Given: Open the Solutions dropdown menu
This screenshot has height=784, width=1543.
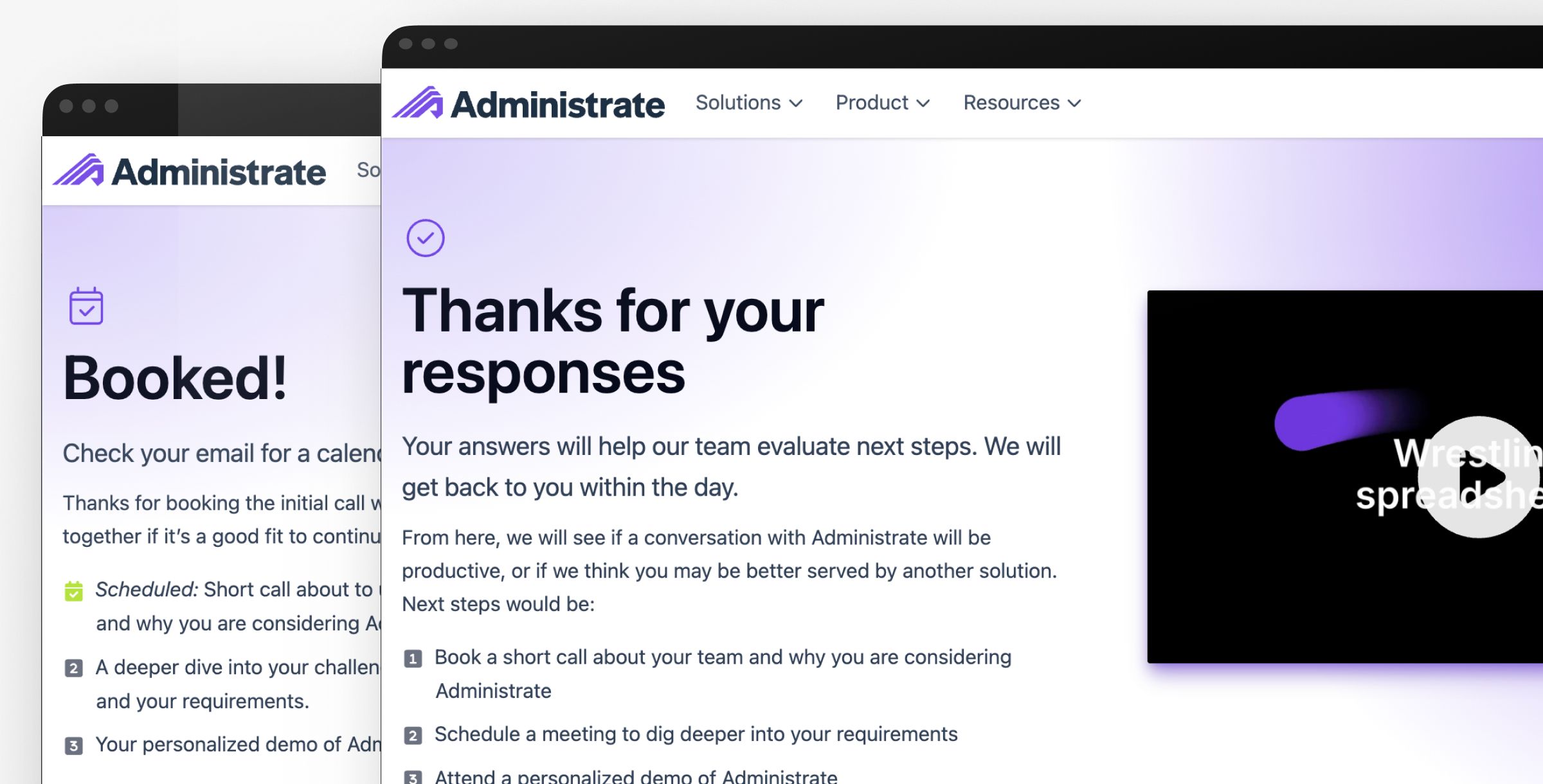Looking at the screenshot, I should pyautogui.click(x=749, y=103).
